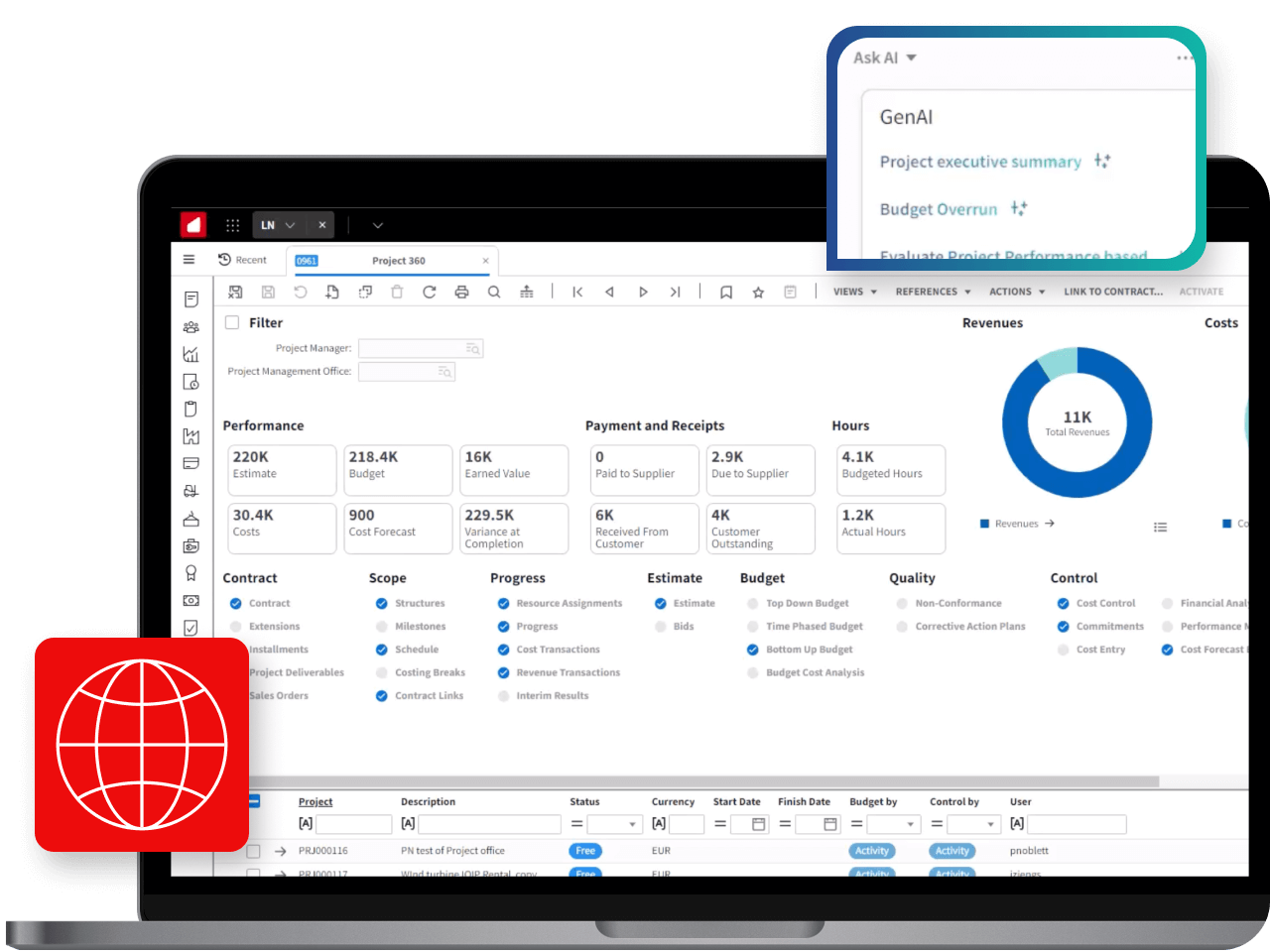Open the New record icon in the toolbar

click(x=332, y=292)
